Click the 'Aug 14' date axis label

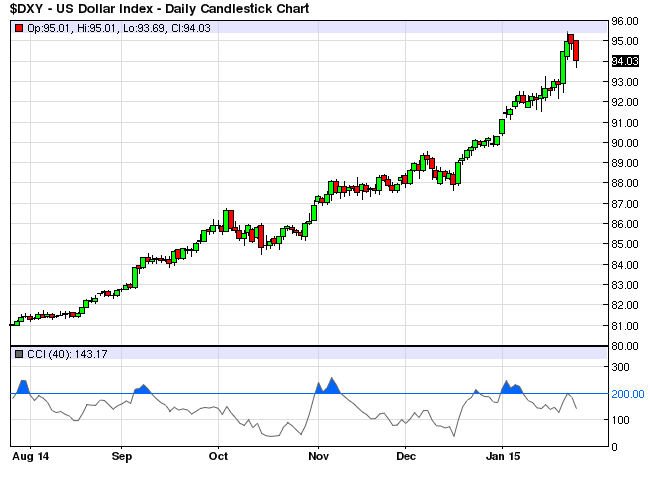[31, 456]
